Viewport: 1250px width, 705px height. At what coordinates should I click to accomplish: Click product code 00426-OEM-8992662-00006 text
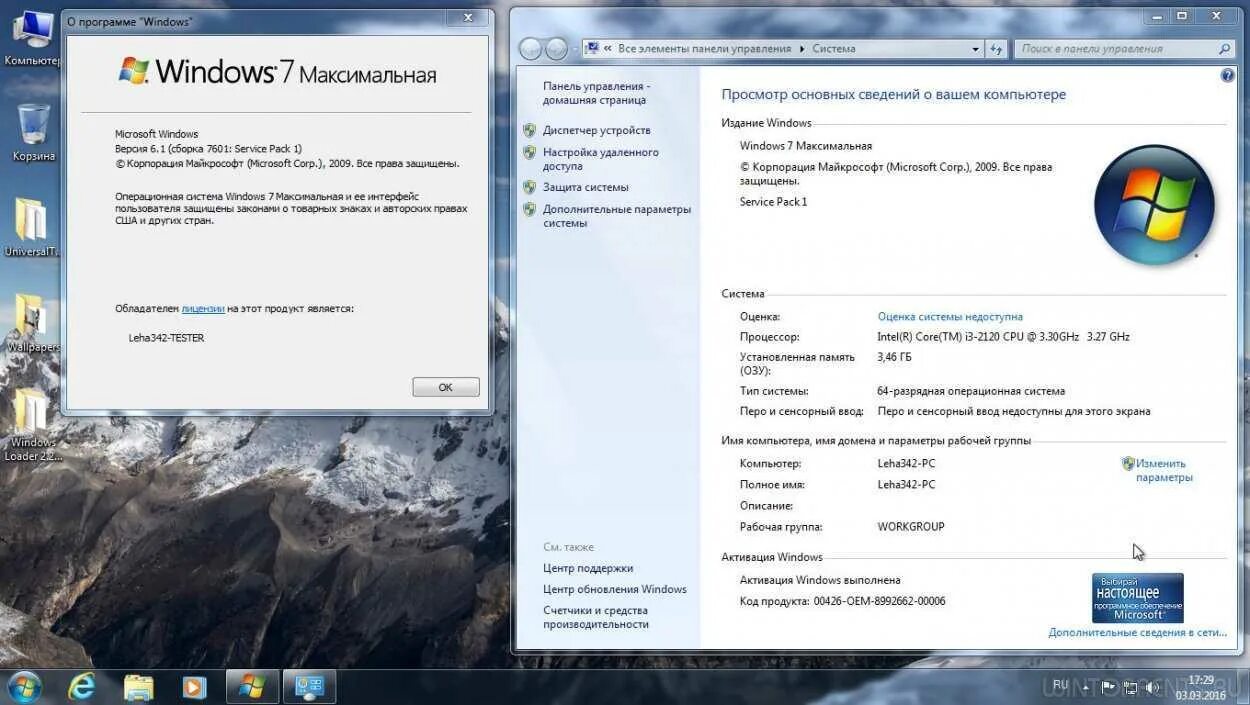(877, 601)
